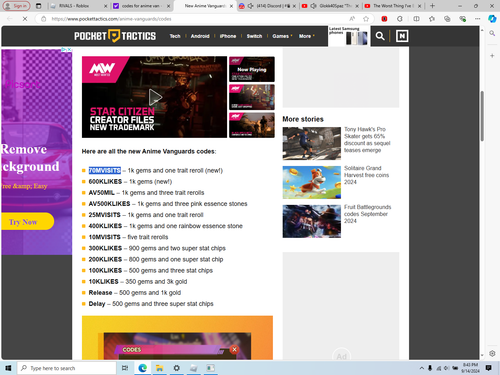Close the ad with the AdChoices X

(x=69, y=49)
